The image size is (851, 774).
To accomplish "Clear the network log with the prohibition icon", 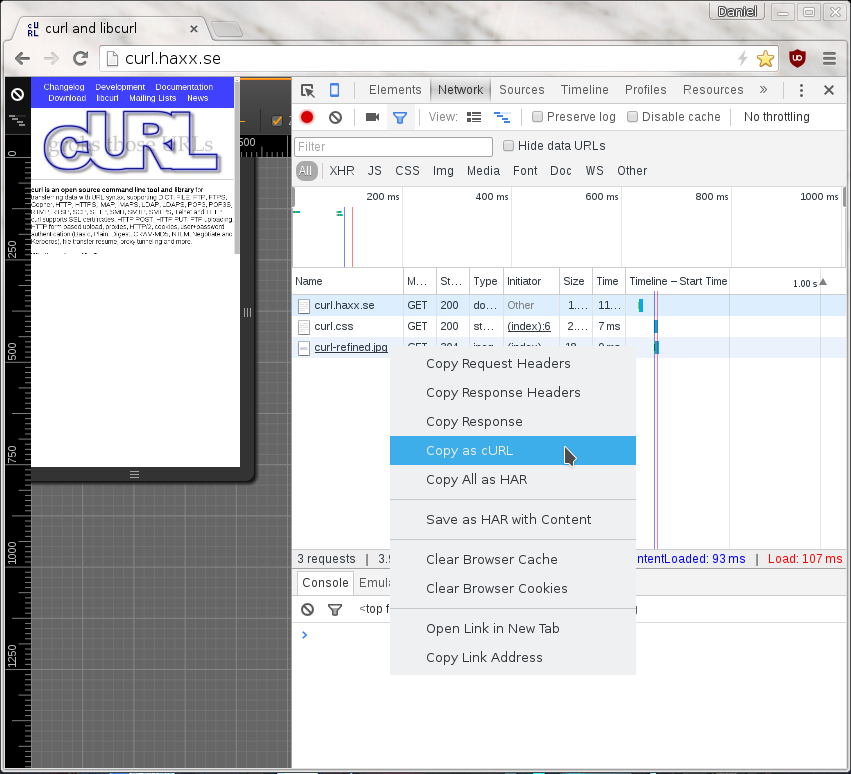I will pyautogui.click(x=335, y=117).
